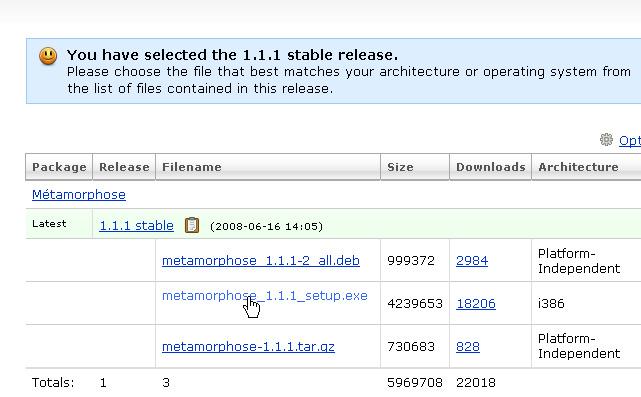Download metamorphose-1.1.1.tar.gz

(x=248, y=347)
